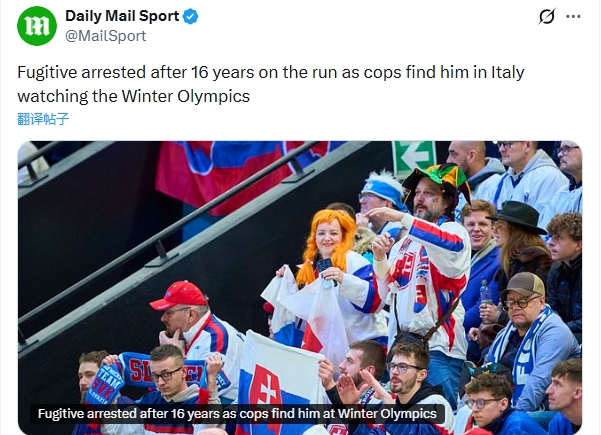Open the Grok slashed-circle icon
Viewport: 601px width, 435px height.
pyautogui.click(x=546, y=17)
